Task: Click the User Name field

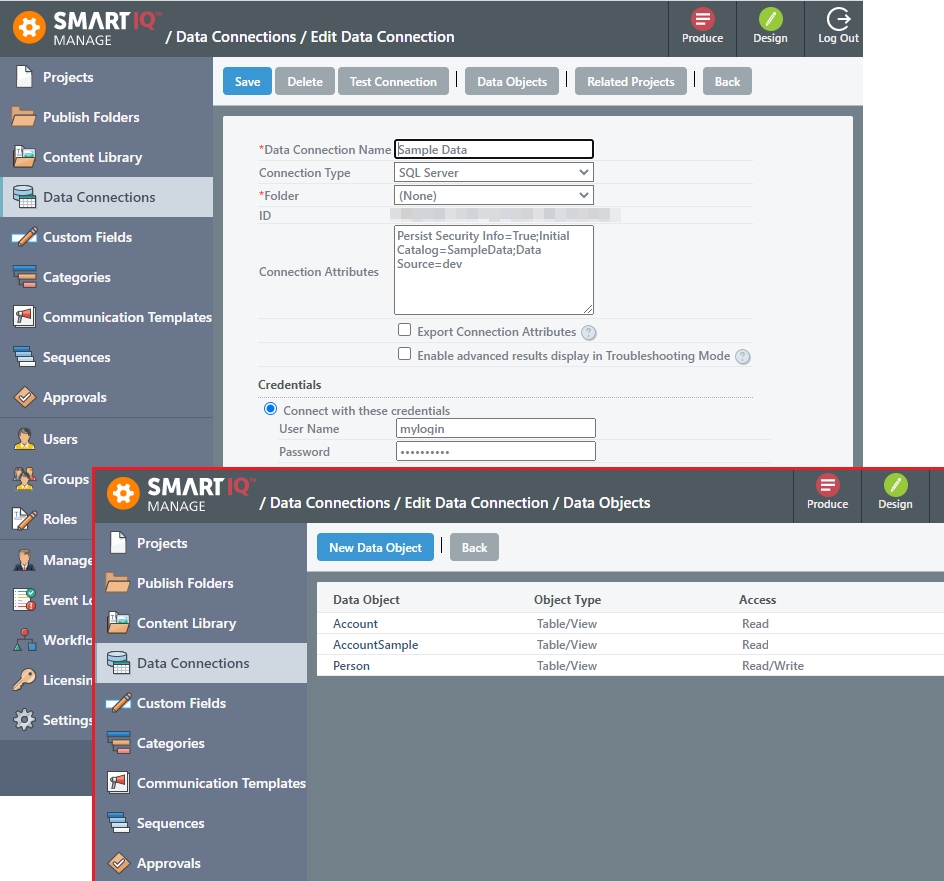Action: click(x=495, y=428)
